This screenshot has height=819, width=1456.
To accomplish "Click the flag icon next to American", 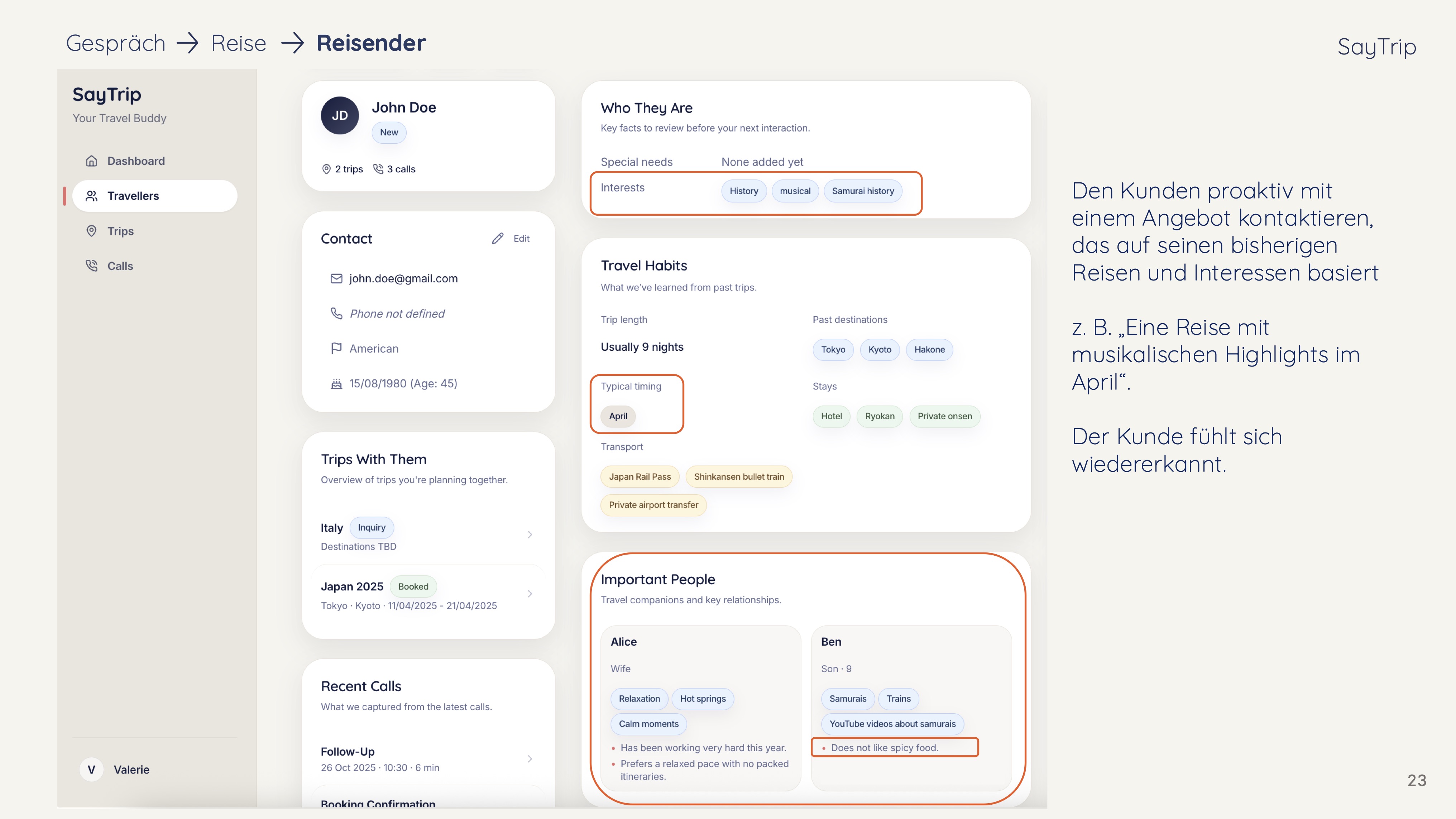I will pyautogui.click(x=336, y=349).
